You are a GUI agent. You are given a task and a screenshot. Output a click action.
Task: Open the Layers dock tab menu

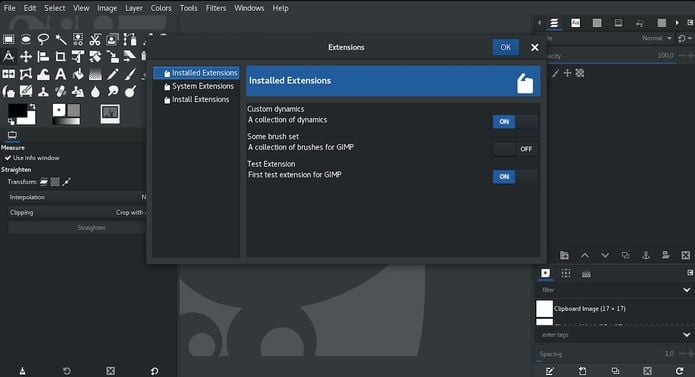(x=690, y=23)
